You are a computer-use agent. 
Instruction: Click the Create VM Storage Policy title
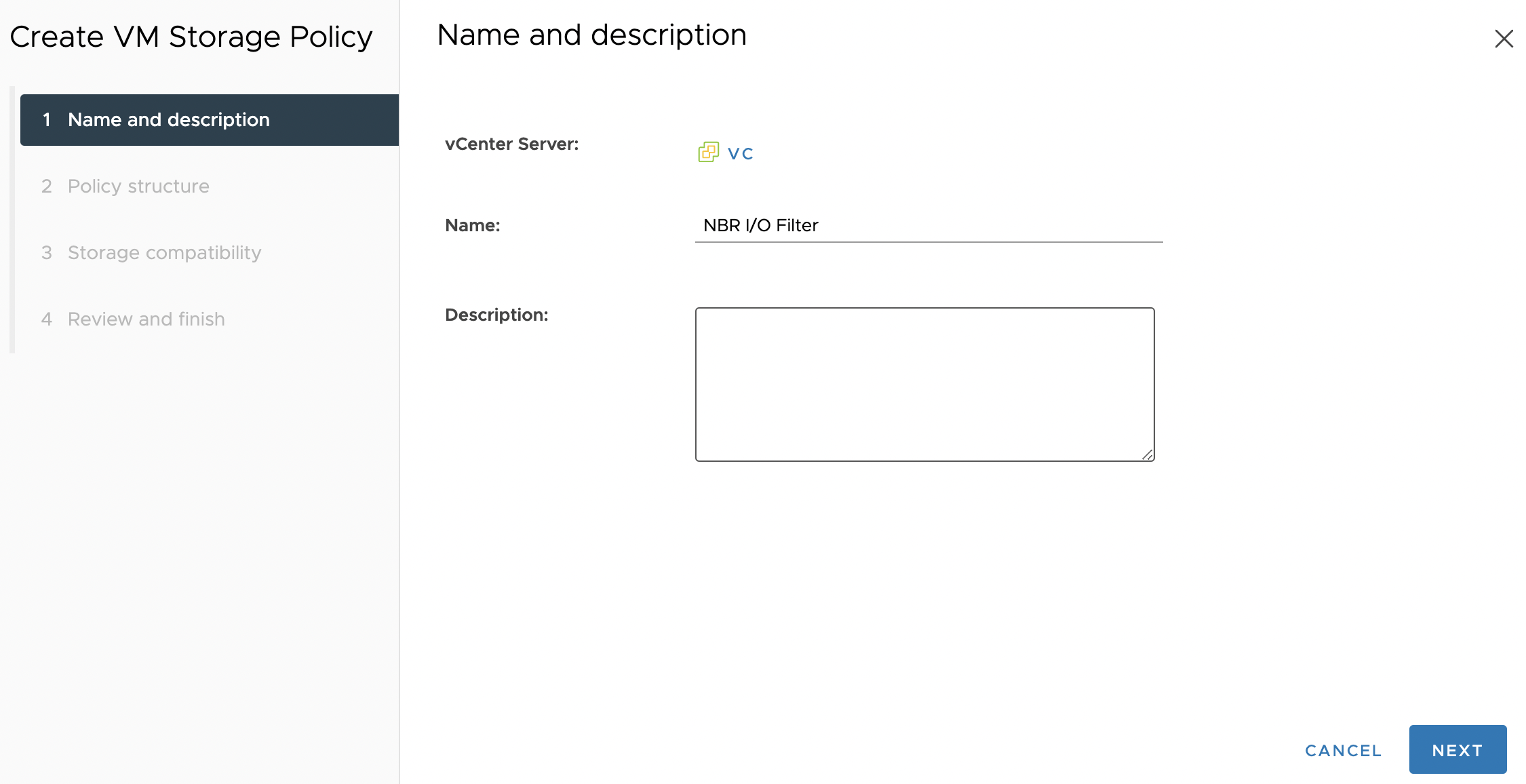tap(191, 37)
